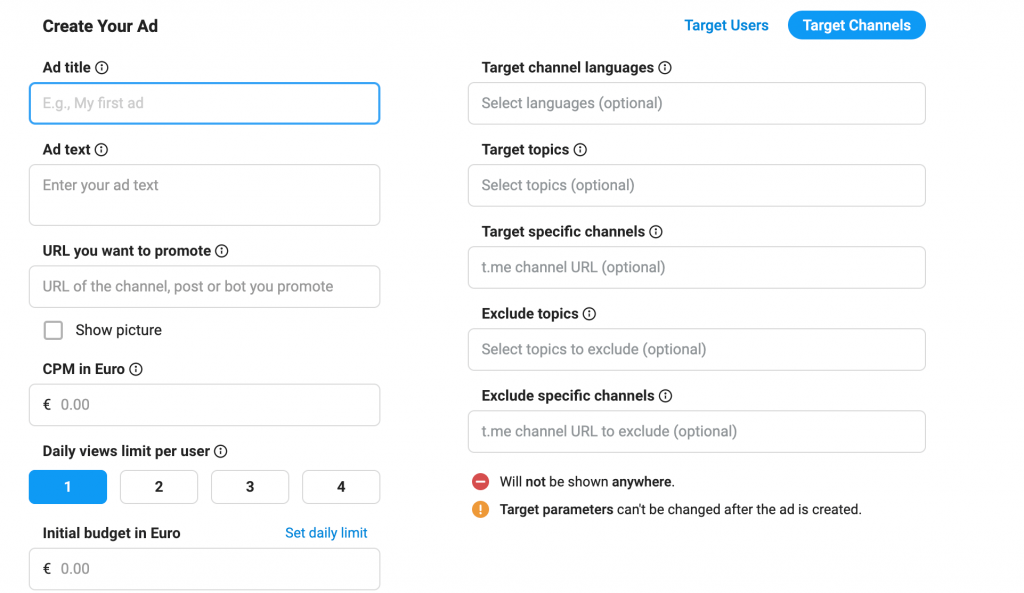The image size is (1024, 593).
Task: Click the Initial budget in Euro field
Action: pos(204,569)
